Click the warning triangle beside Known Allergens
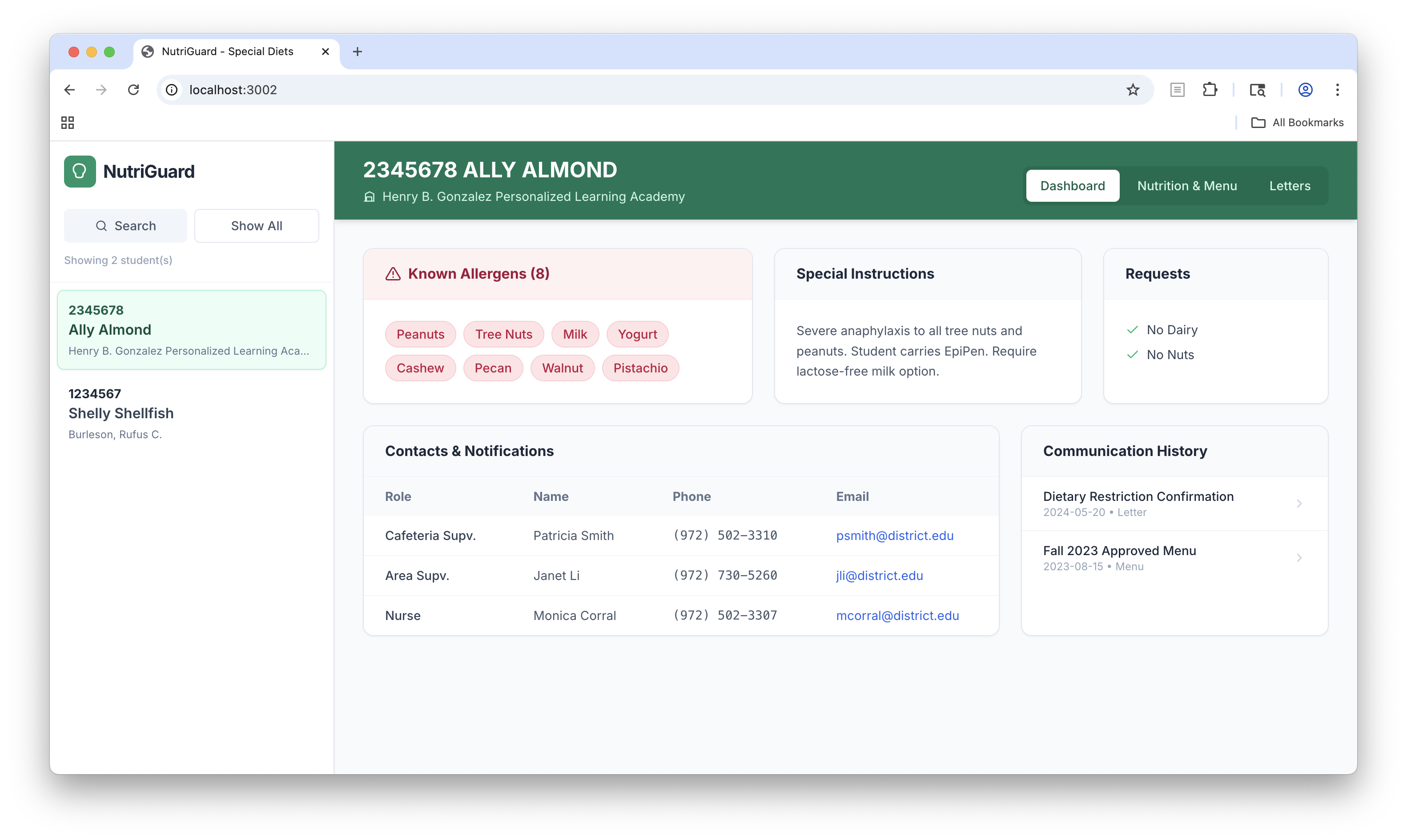Screen dimensions: 1407x840 coord(394,273)
